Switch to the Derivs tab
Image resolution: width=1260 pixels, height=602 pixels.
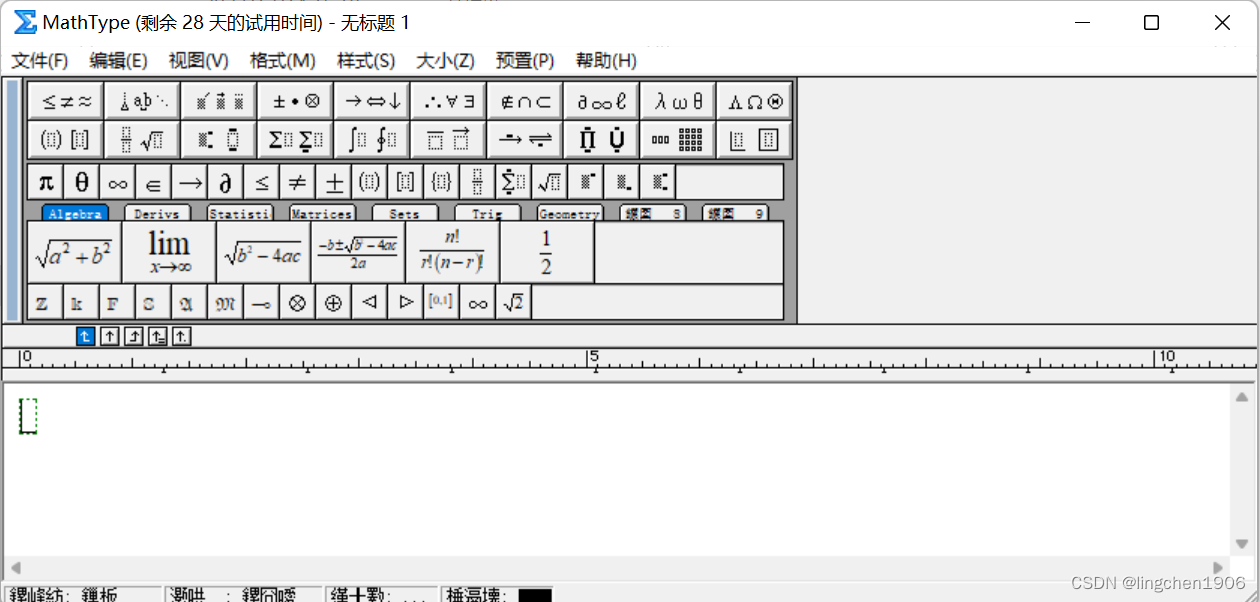tap(157, 213)
